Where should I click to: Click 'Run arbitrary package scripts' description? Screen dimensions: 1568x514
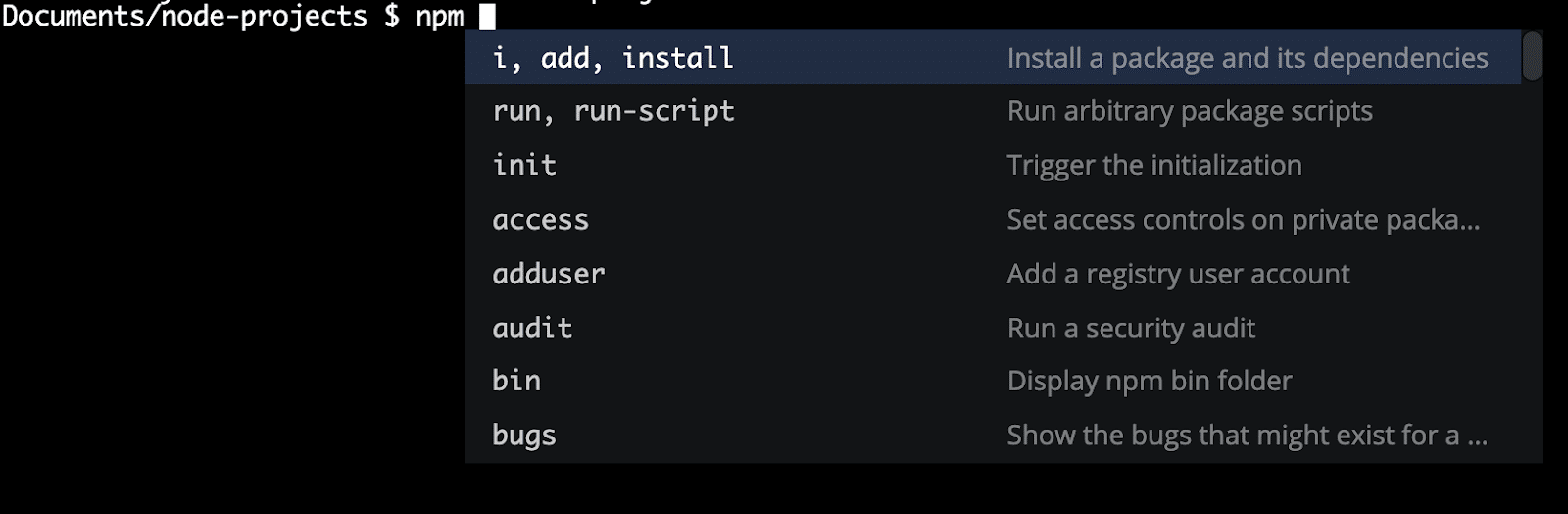tap(1190, 112)
